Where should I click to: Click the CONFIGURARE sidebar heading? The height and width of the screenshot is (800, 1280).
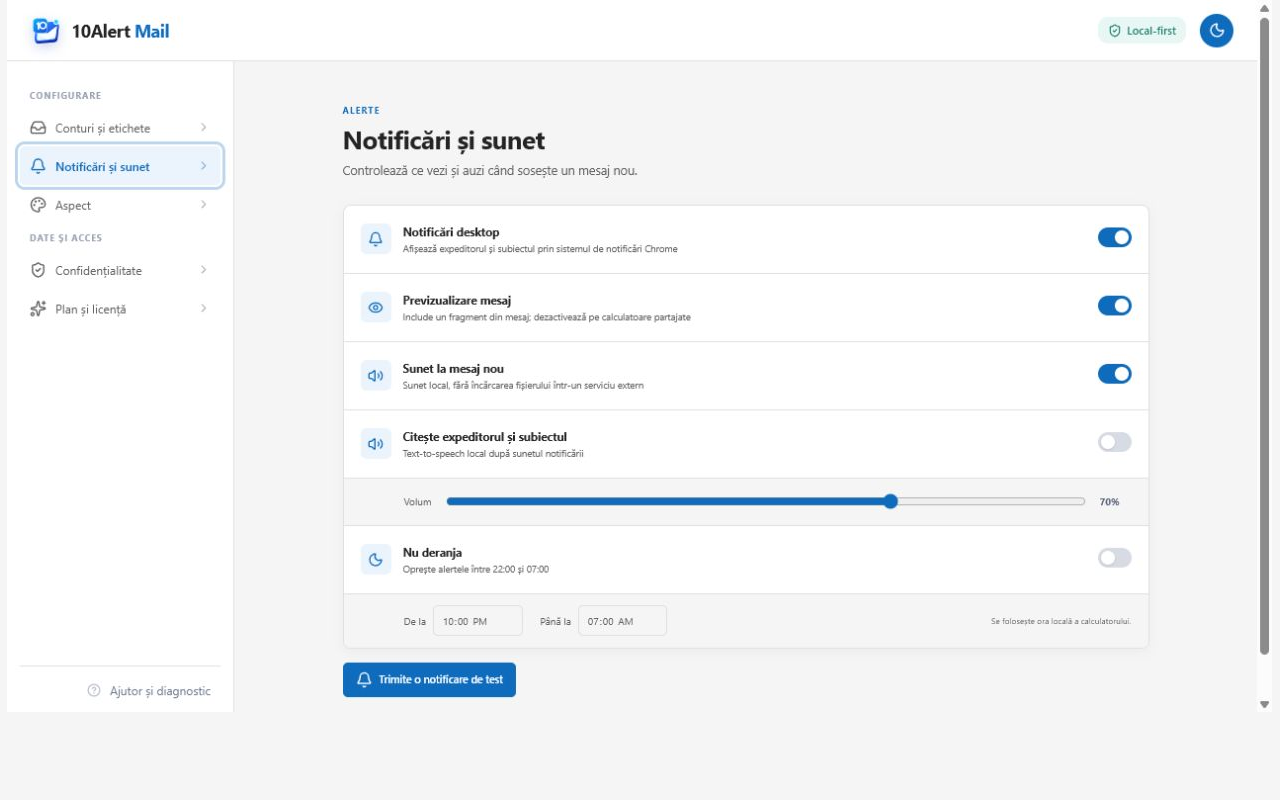pos(65,95)
